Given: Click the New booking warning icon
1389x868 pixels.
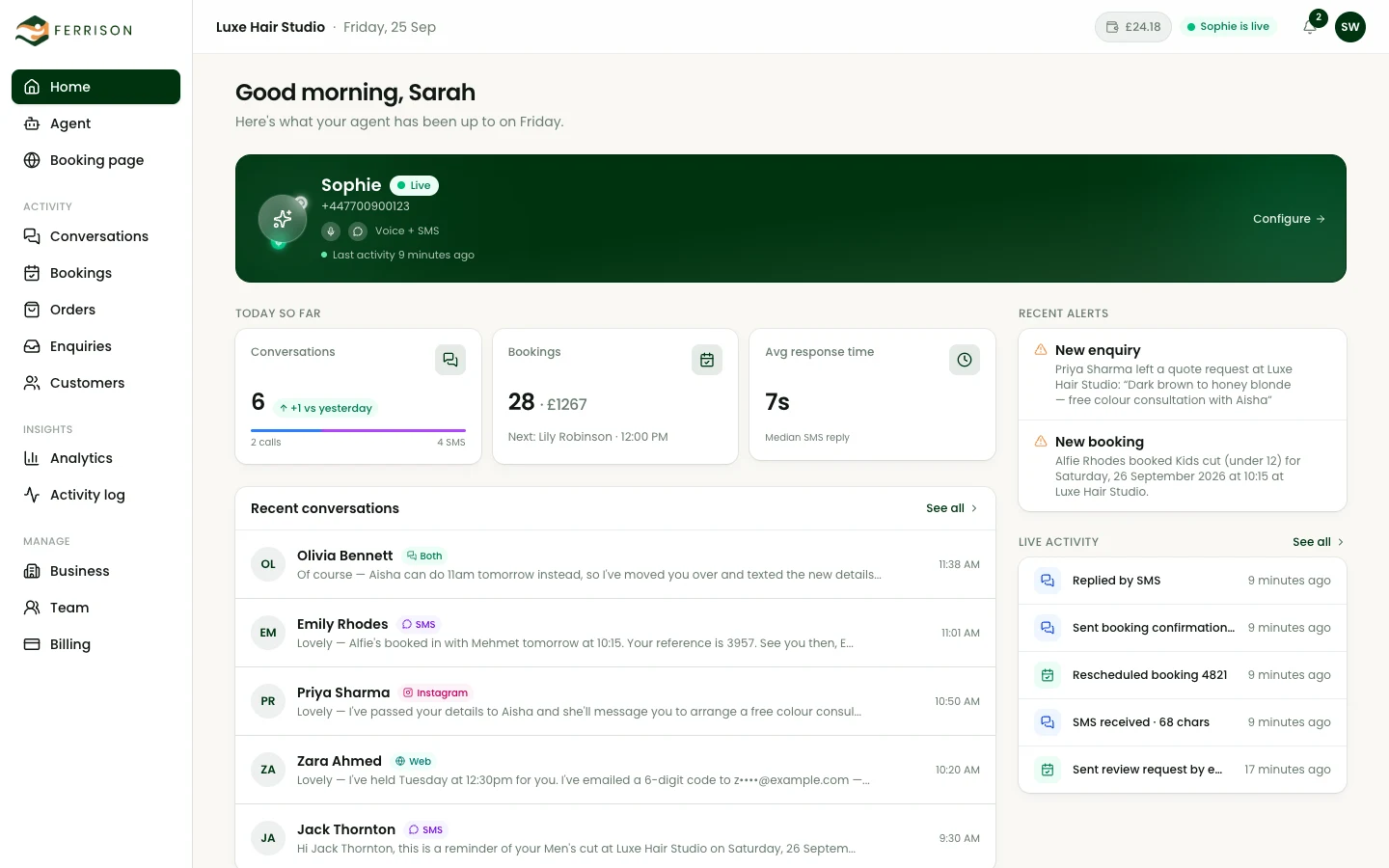Looking at the screenshot, I should pos(1041,442).
